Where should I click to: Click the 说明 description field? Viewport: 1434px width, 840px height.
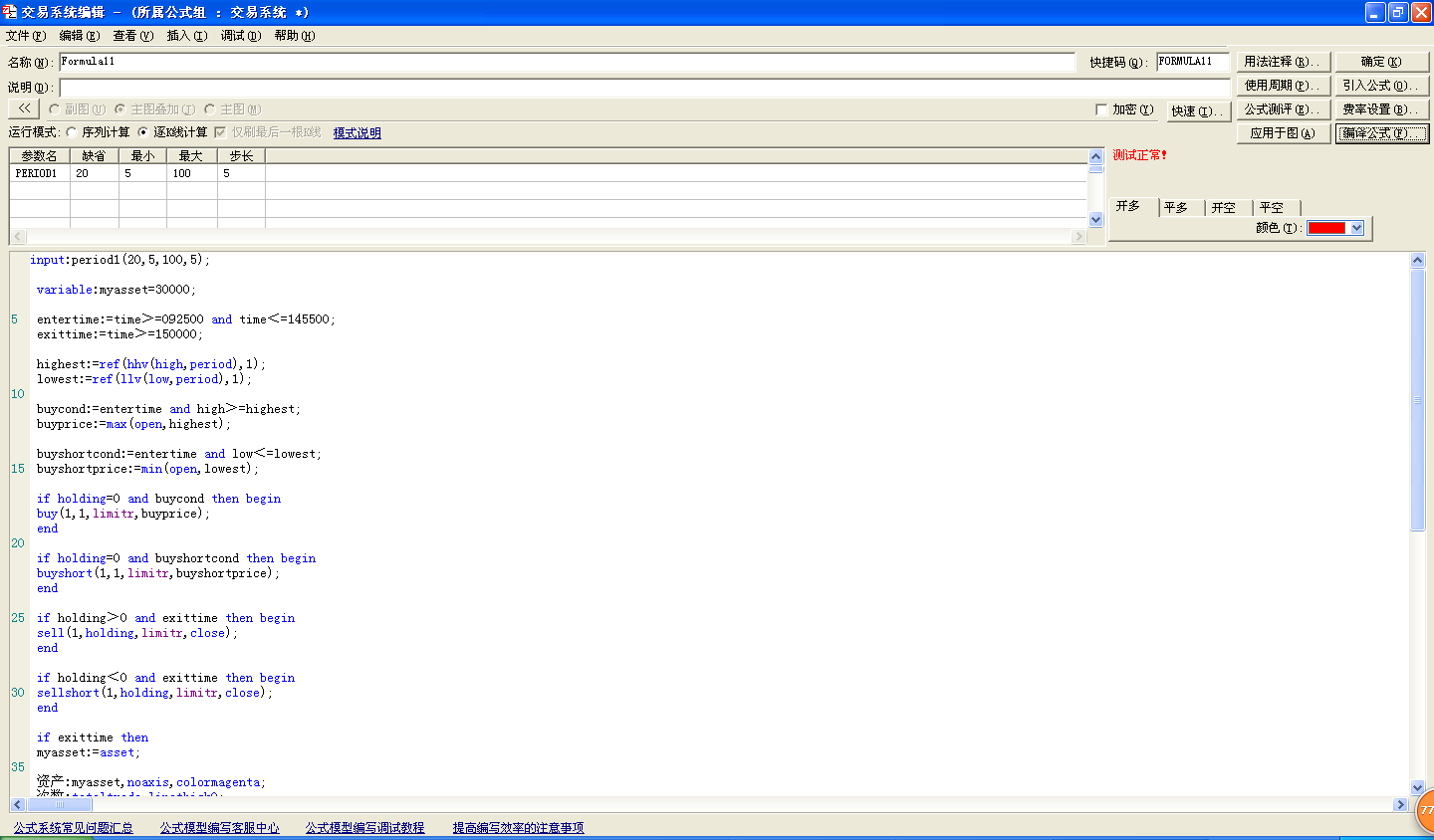pyautogui.click(x=645, y=88)
